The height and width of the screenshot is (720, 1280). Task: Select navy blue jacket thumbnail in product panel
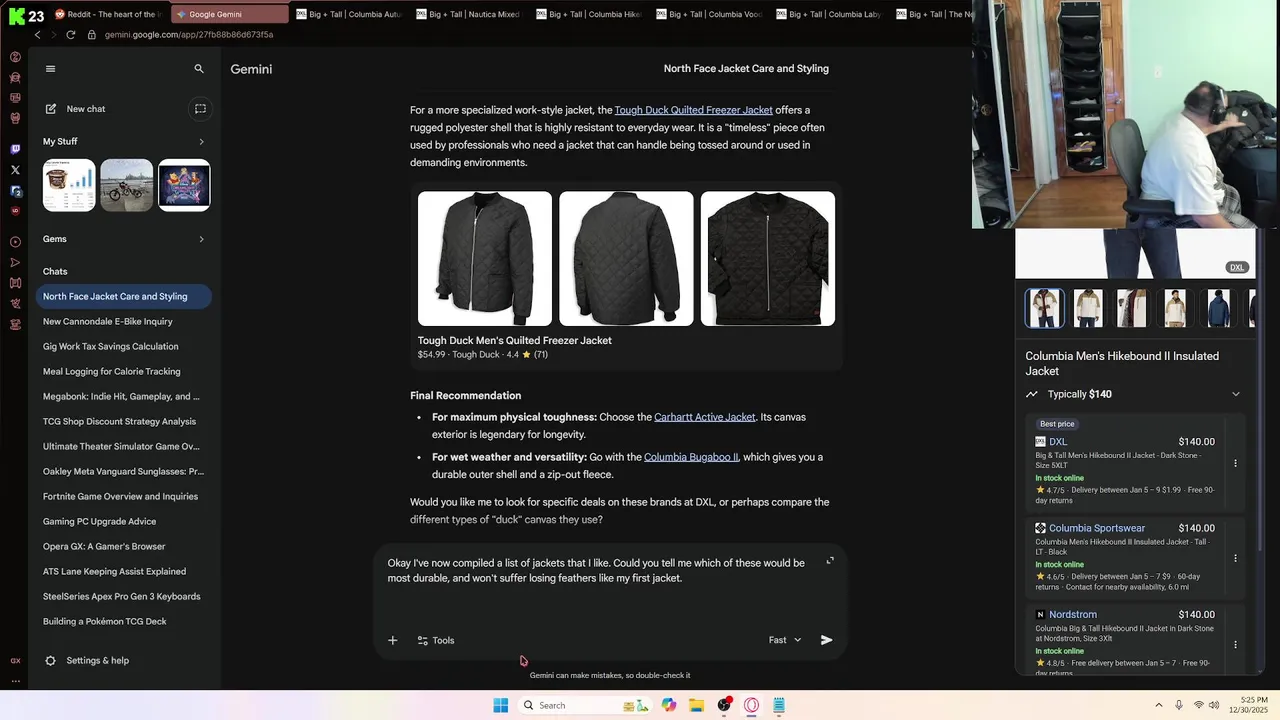pyautogui.click(x=1218, y=308)
